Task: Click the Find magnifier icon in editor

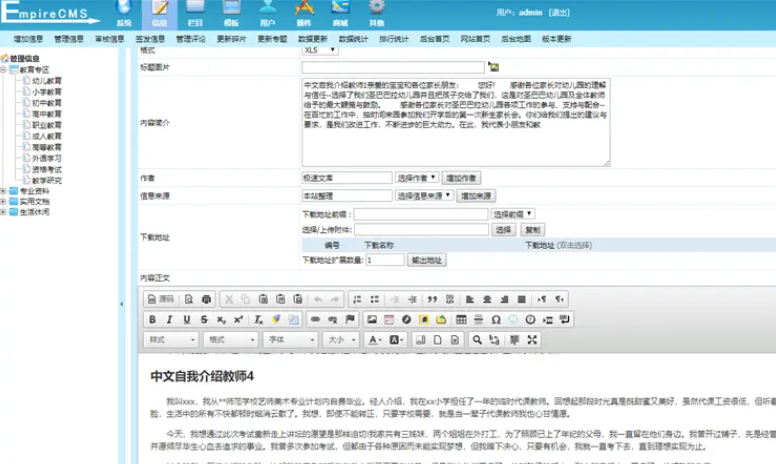Action: (x=478, y=341)
